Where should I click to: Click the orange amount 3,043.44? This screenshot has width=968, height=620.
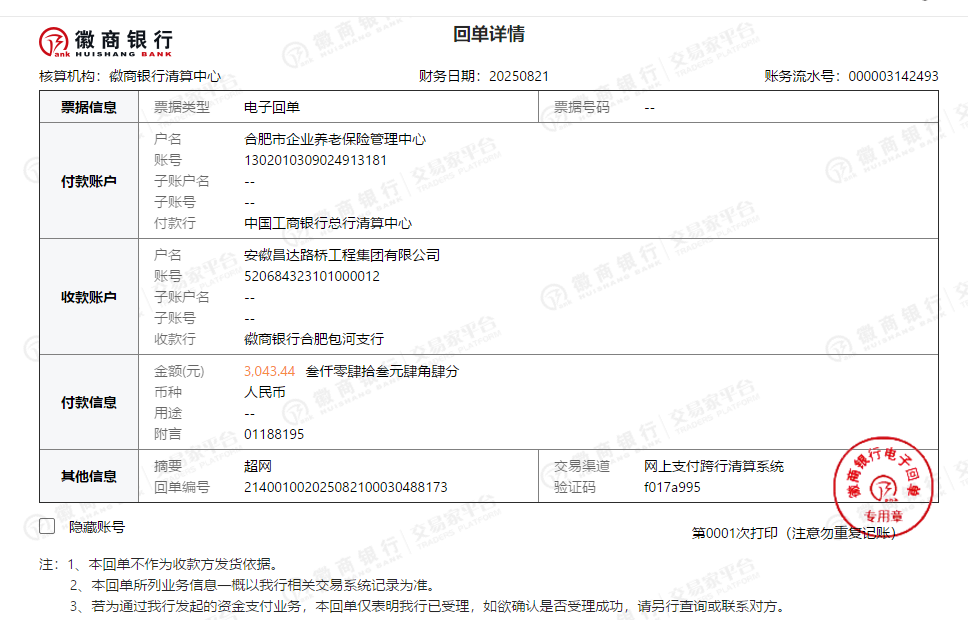coord(269,371)
